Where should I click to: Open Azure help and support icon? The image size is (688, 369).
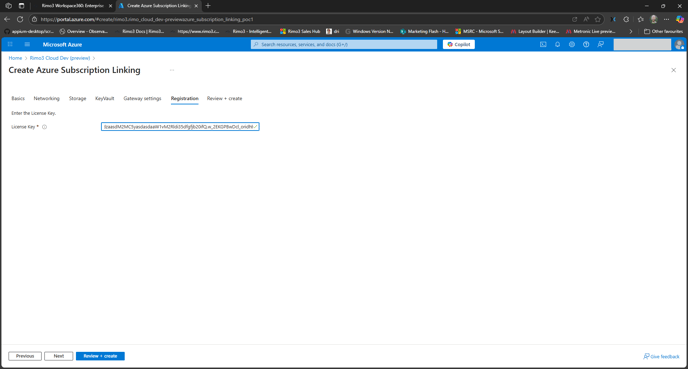586,44
